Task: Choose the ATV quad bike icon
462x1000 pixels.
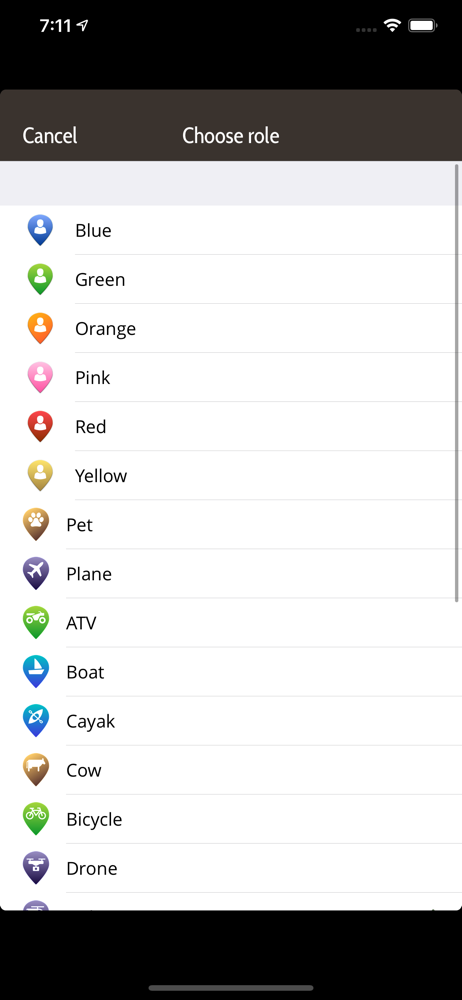Action: click(36, 623)
